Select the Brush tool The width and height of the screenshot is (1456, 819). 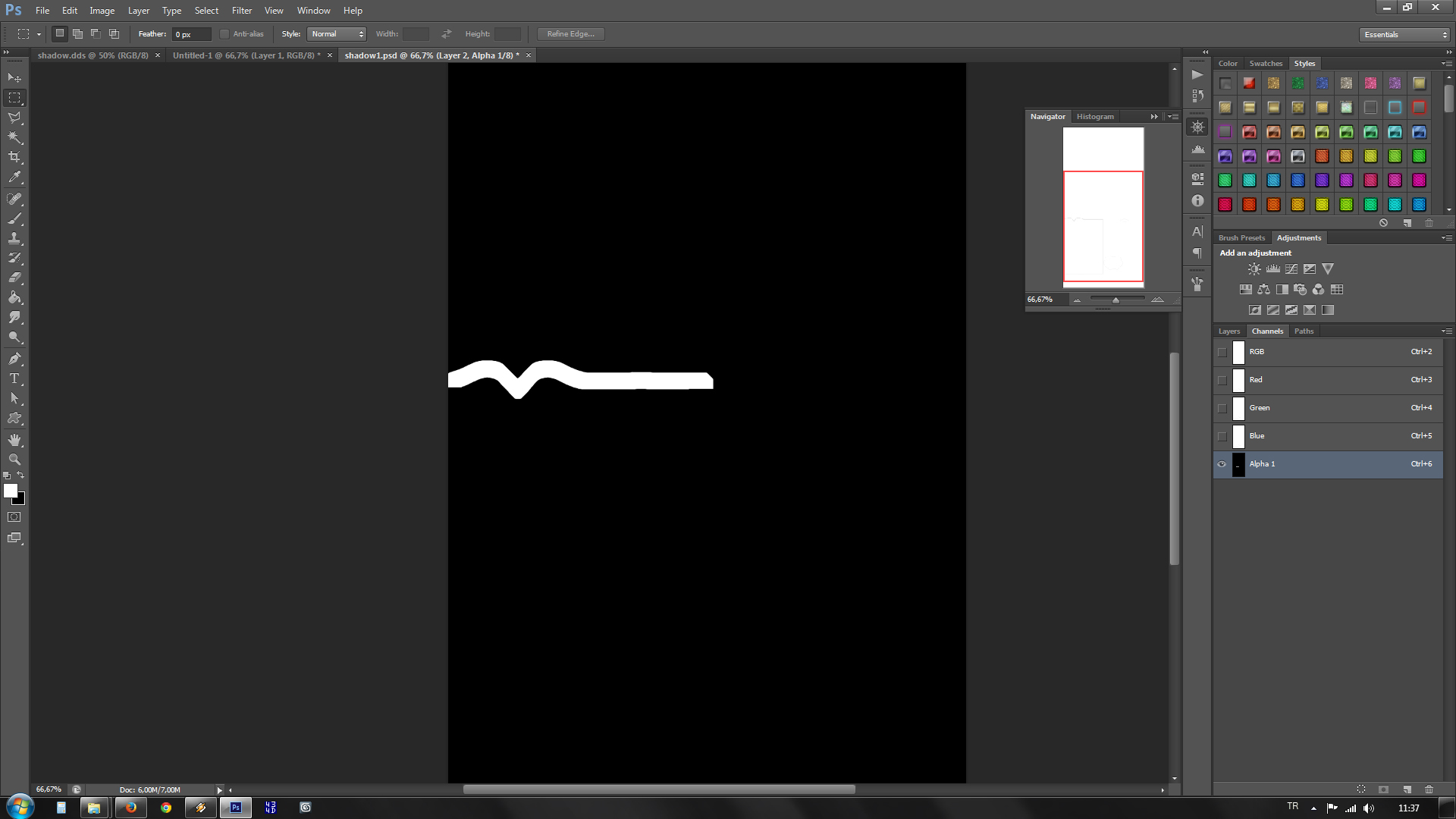coord(14,218)
